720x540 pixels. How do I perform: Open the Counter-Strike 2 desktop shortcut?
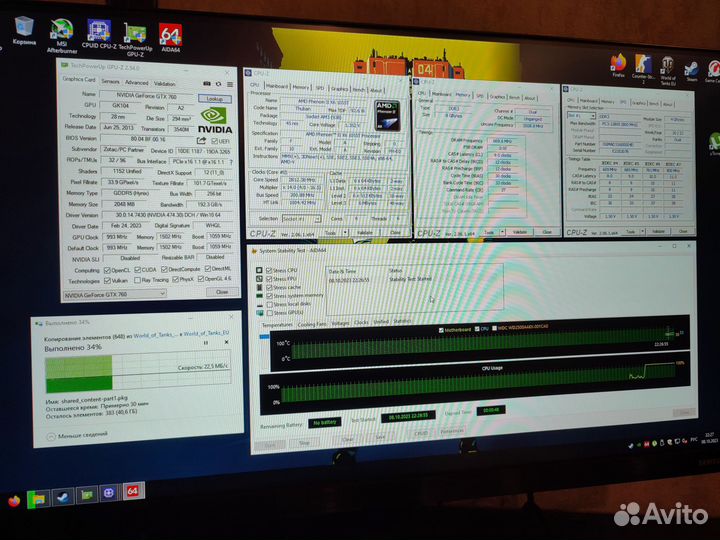pos(643,69)
